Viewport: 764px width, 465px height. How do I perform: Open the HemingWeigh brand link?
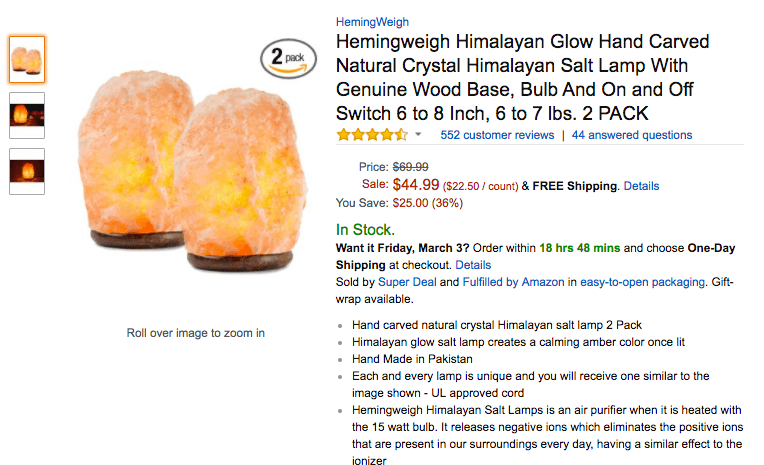pos(372,22)
